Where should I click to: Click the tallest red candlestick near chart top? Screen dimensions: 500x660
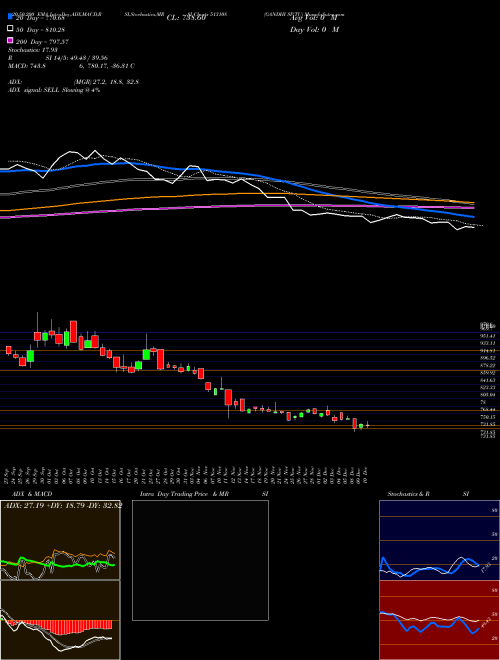click(x=73, y=332)
